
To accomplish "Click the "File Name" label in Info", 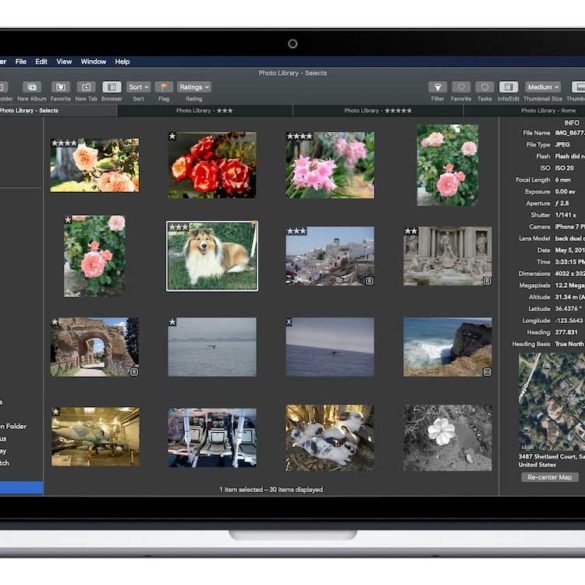I will pos(536,133).
